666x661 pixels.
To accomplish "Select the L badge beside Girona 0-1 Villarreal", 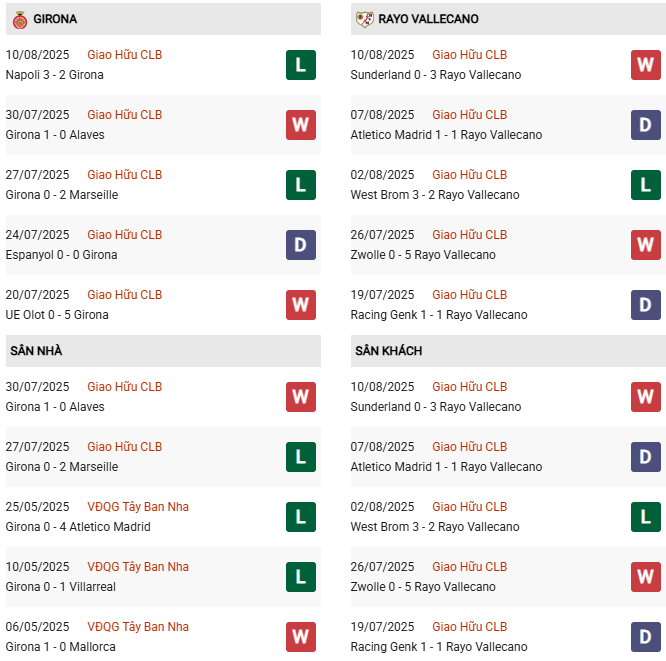I will pyautogui.click(x=300, y=577).
